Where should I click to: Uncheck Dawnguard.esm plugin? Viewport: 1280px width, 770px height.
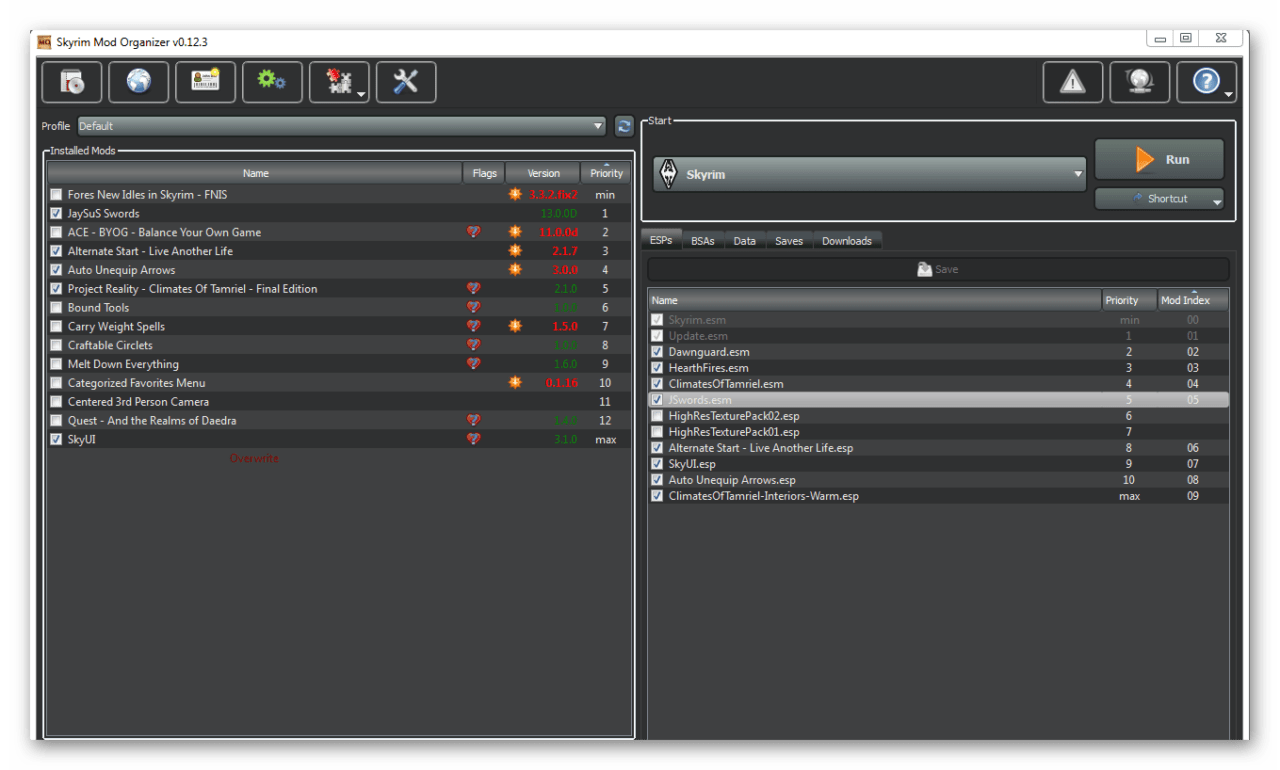click(x=657, y=352)
